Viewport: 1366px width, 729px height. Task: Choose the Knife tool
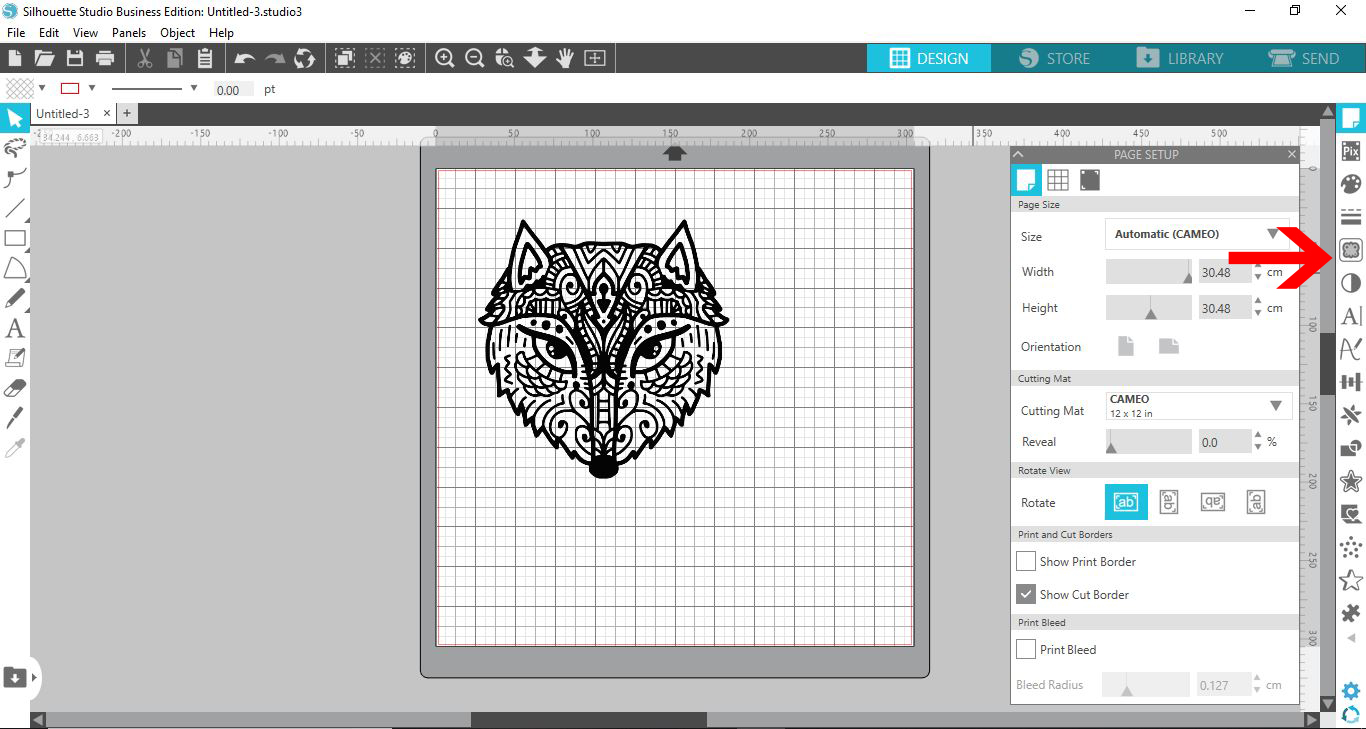14,417
